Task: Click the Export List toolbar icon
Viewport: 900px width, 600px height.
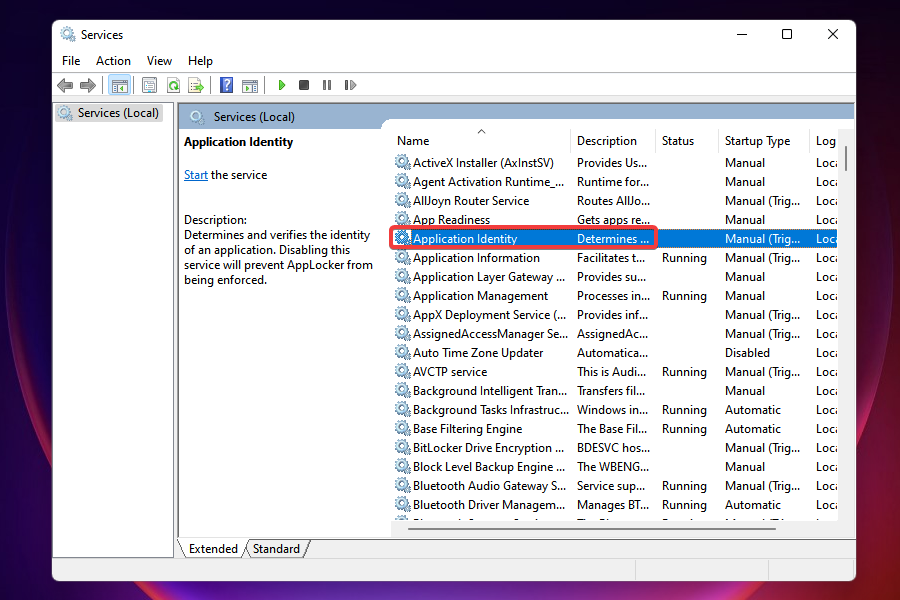Action: tap(196, 86)
